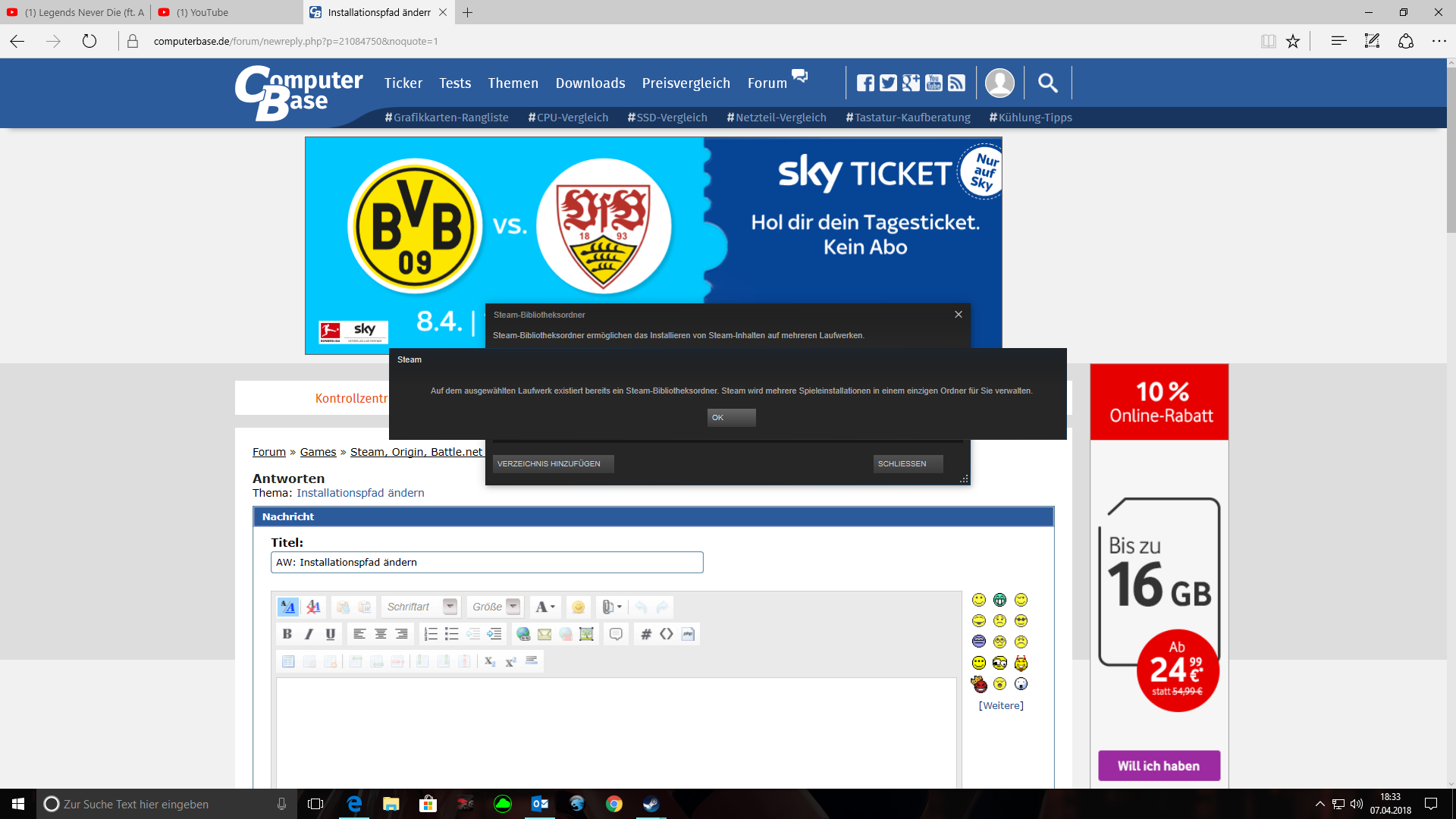Insert a table in editor

tap(288, 661)
